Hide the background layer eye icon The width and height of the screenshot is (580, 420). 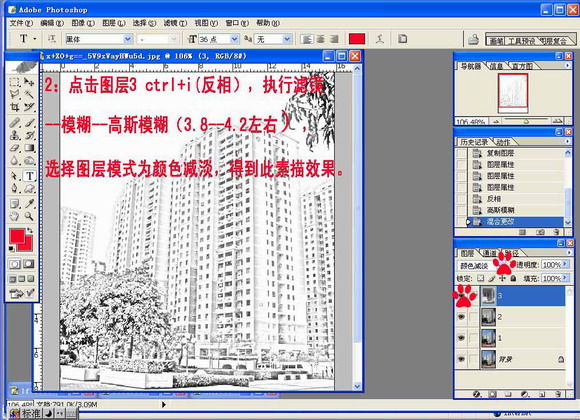coord(461,359)
